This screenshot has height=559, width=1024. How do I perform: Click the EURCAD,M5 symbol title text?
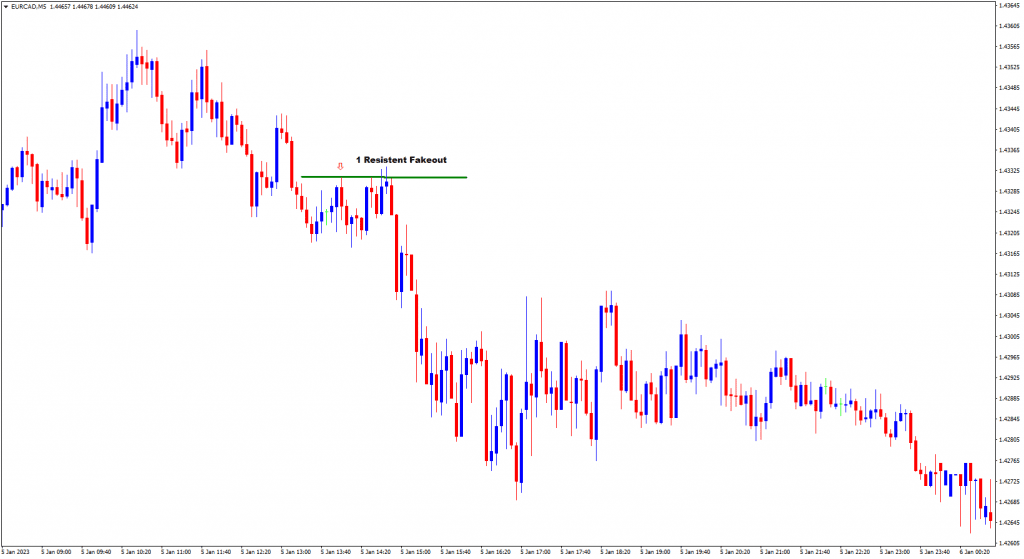click(x=28, y=7)
